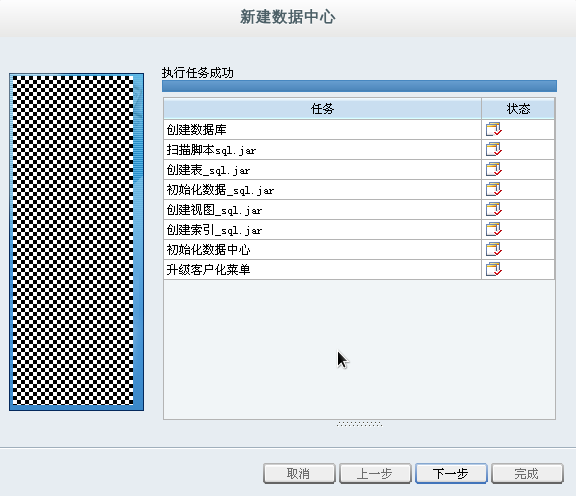Click status icon for 扫描脚本sql.jar row
The image size is (576, 496).
[x=494, y=150]
